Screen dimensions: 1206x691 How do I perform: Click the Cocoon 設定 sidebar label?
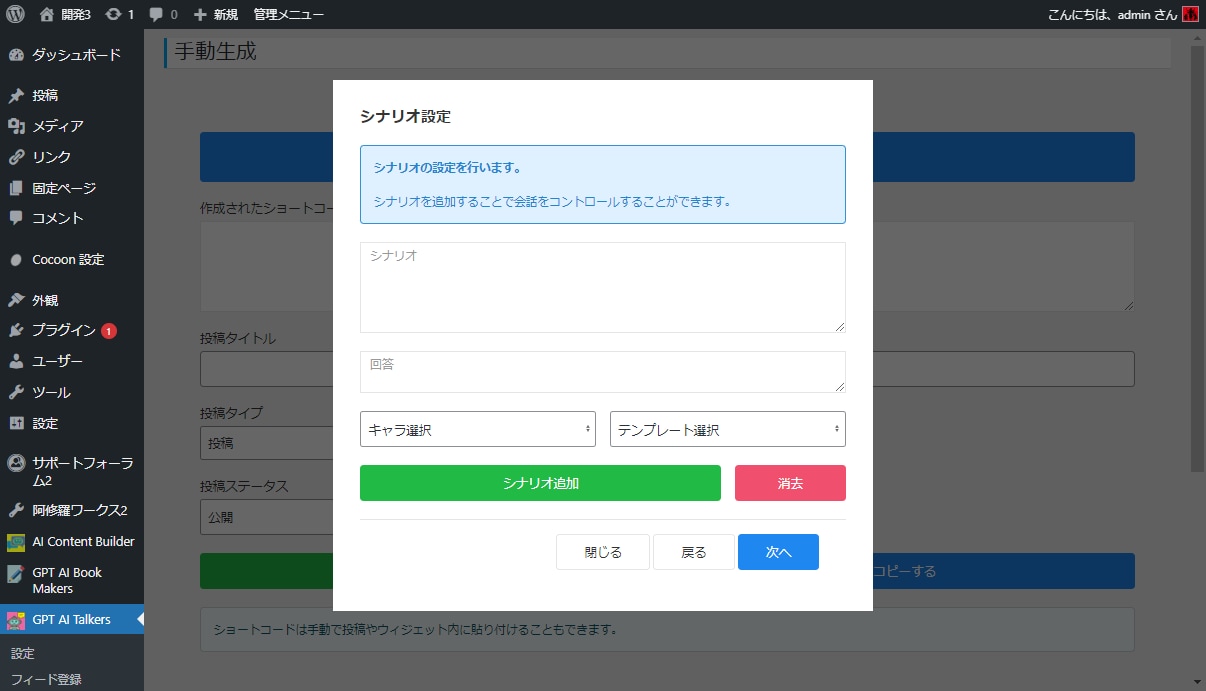click(68, 259)
